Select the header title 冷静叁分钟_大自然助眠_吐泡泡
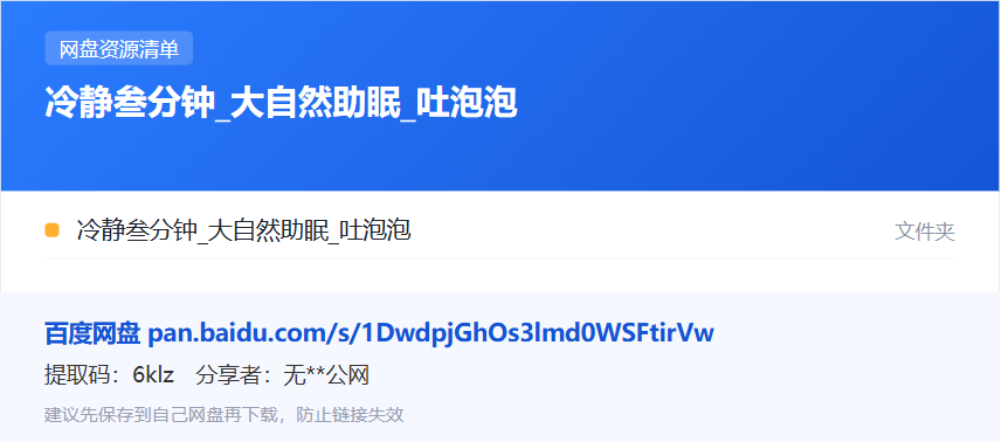The image size is (1000, 442). pyautogui.click(x=281, y=103)
